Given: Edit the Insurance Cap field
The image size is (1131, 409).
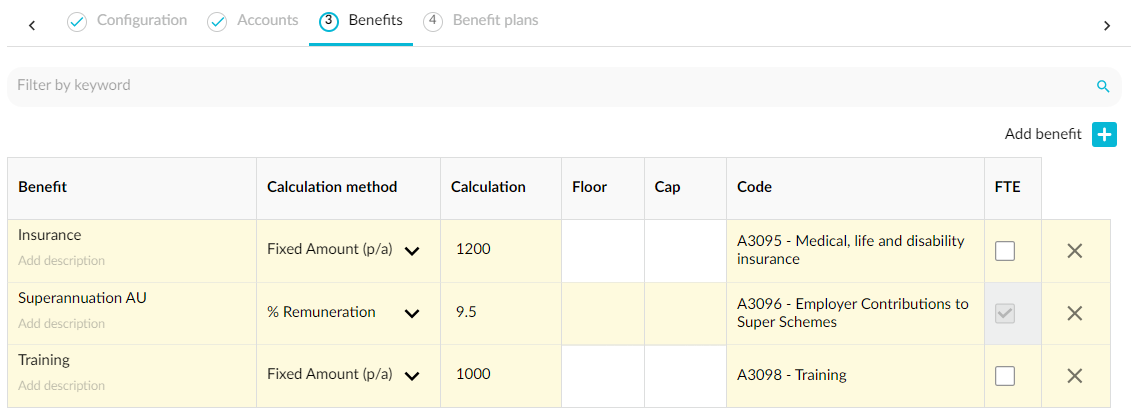Looking at the screenshot, I should (685, 251).
